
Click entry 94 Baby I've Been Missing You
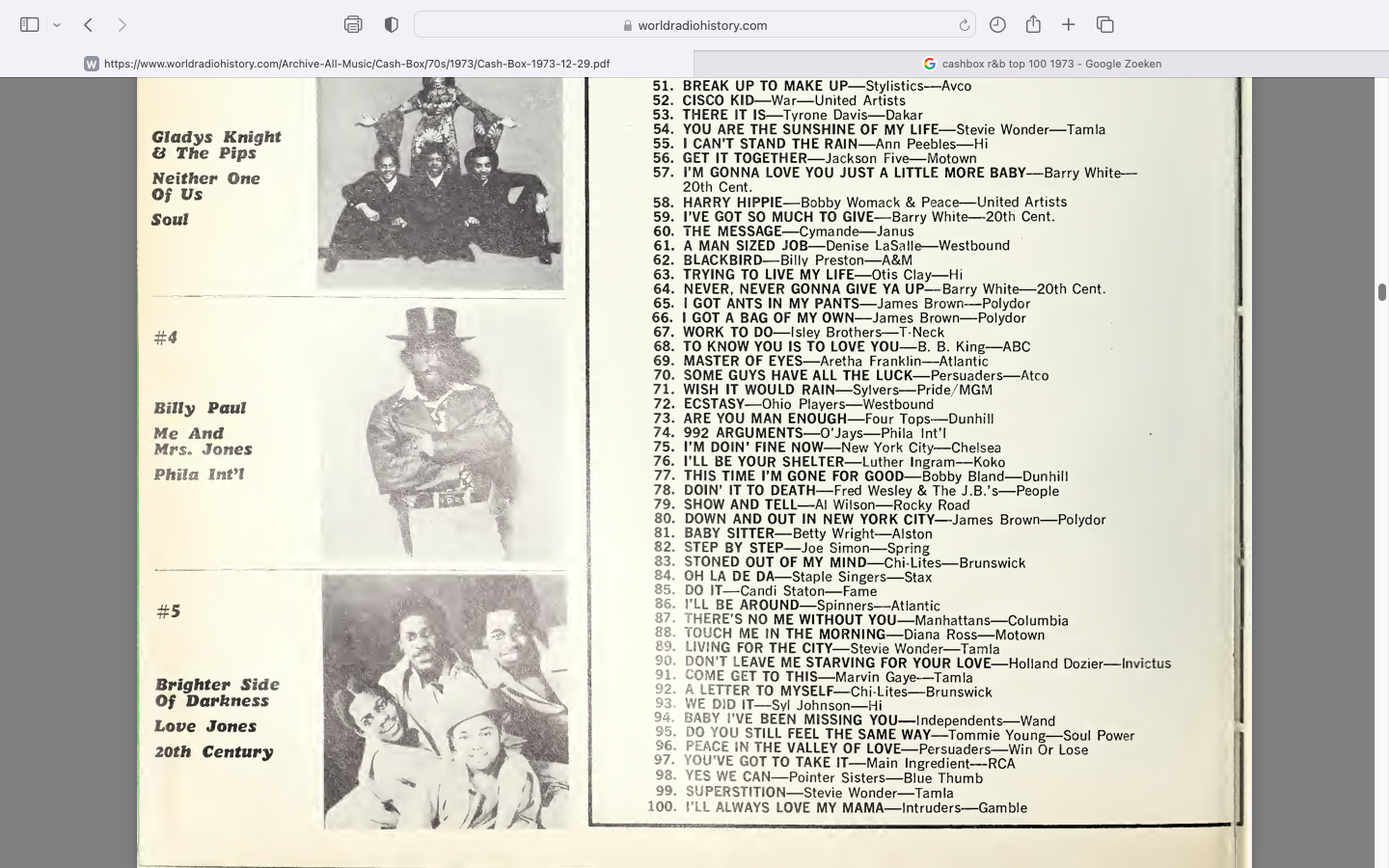855,720
